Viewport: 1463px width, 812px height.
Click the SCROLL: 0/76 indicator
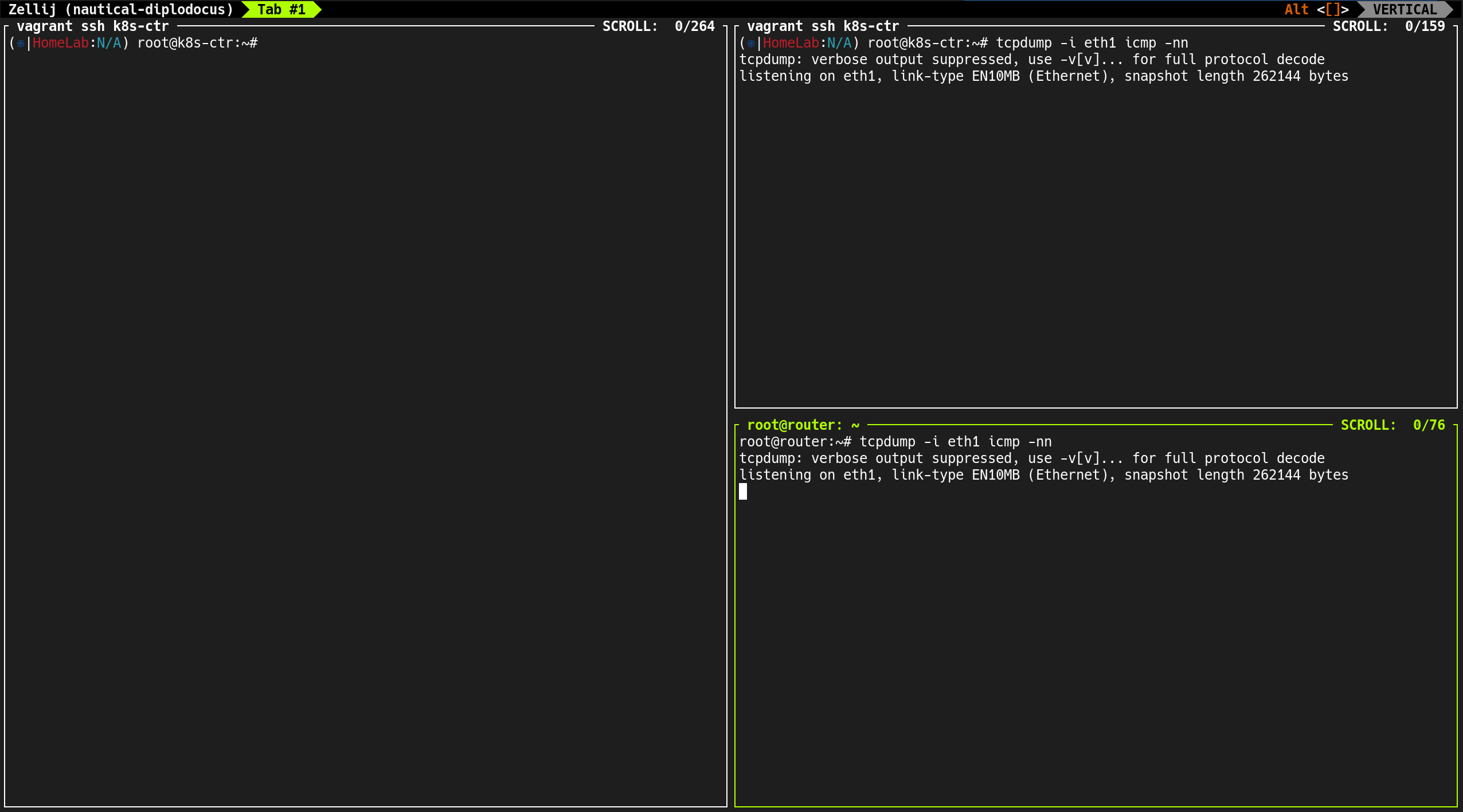1393,425
